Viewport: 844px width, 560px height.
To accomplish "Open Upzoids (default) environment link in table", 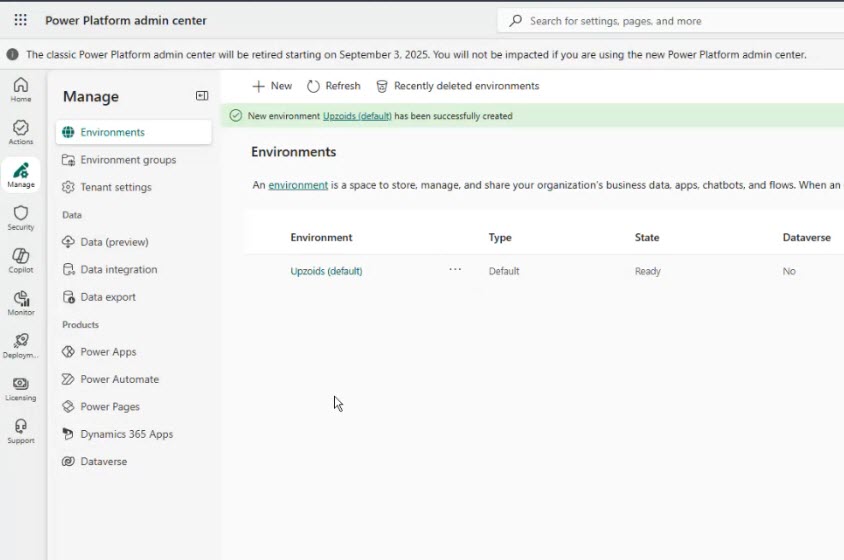I will [x=326, y=271].
